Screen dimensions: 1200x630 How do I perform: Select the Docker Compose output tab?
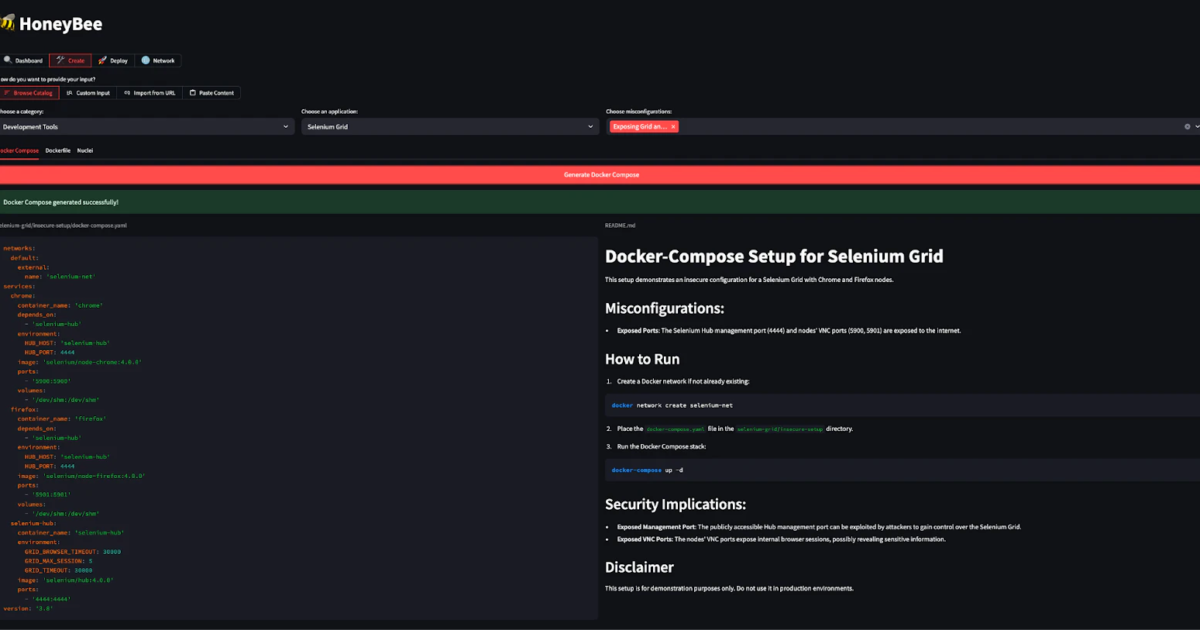(20, 150)
